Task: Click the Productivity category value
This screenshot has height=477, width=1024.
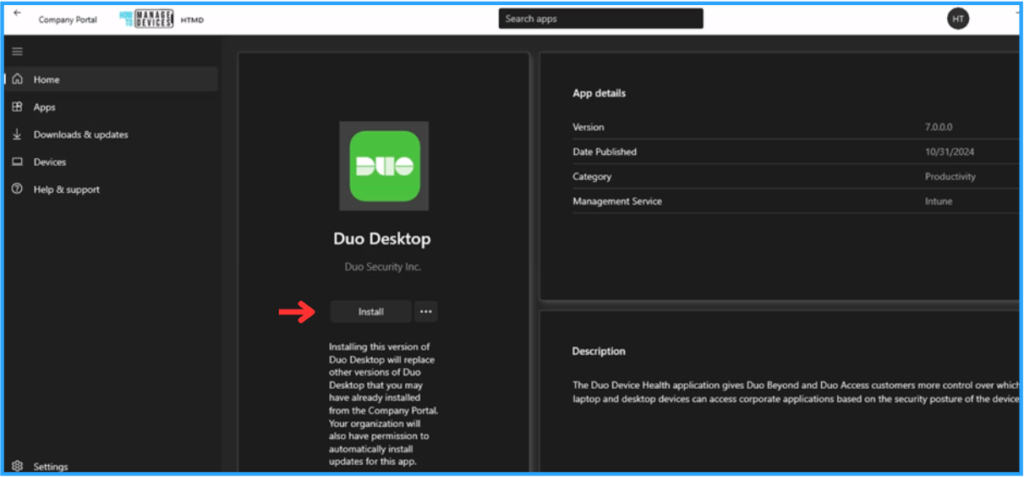Action: [x=950, y=176]
